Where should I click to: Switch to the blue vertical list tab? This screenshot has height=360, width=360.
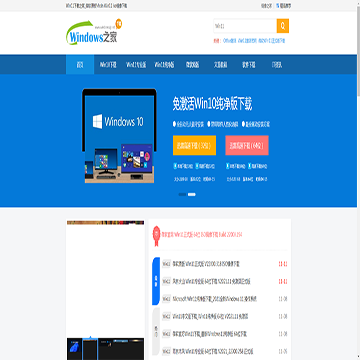[x=156, y=281]
